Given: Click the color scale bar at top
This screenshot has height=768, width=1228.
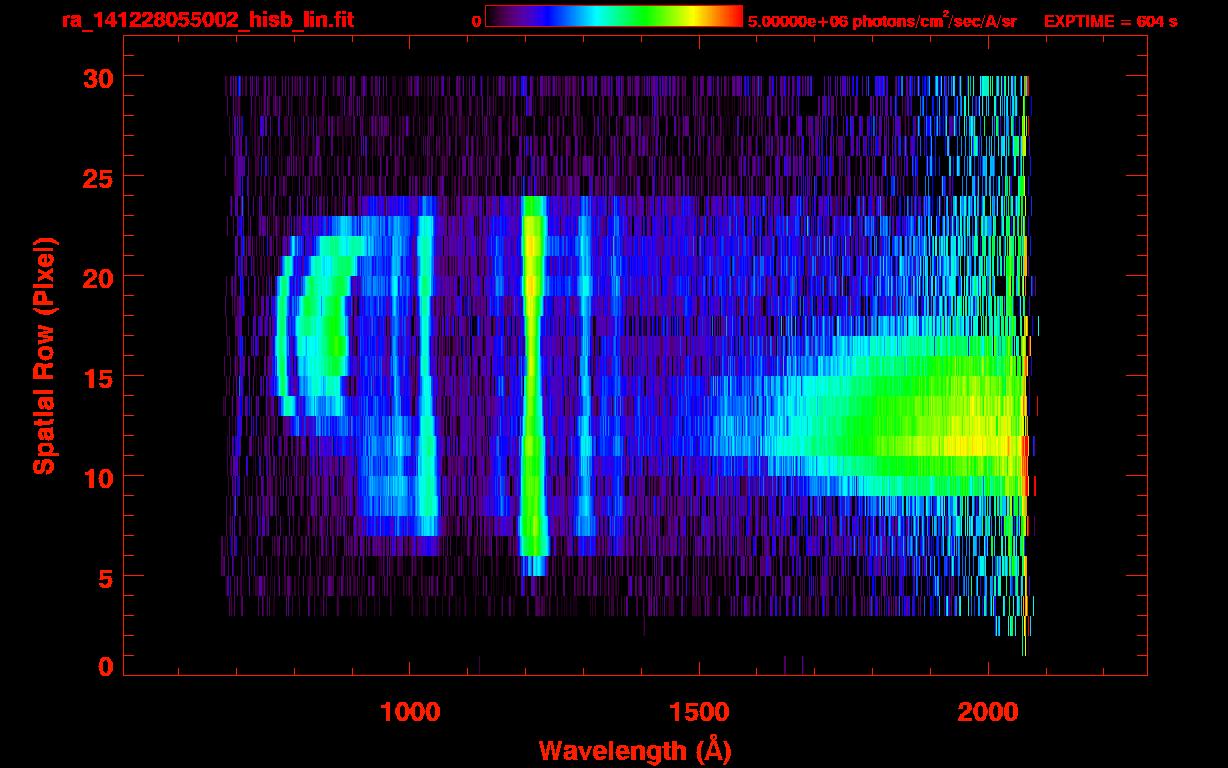Looking at the screenshot, I should pos(614,16).
